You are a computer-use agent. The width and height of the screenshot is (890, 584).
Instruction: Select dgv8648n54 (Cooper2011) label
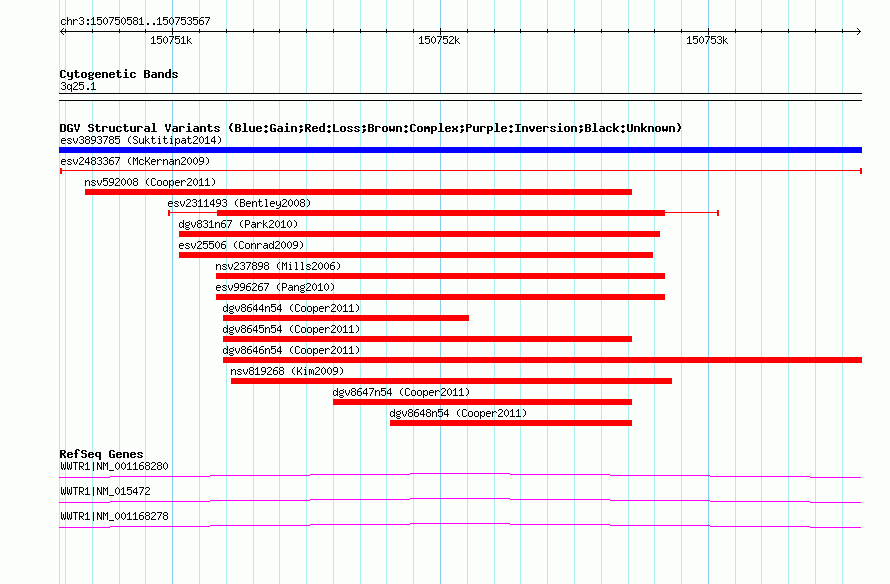point(458,413)
